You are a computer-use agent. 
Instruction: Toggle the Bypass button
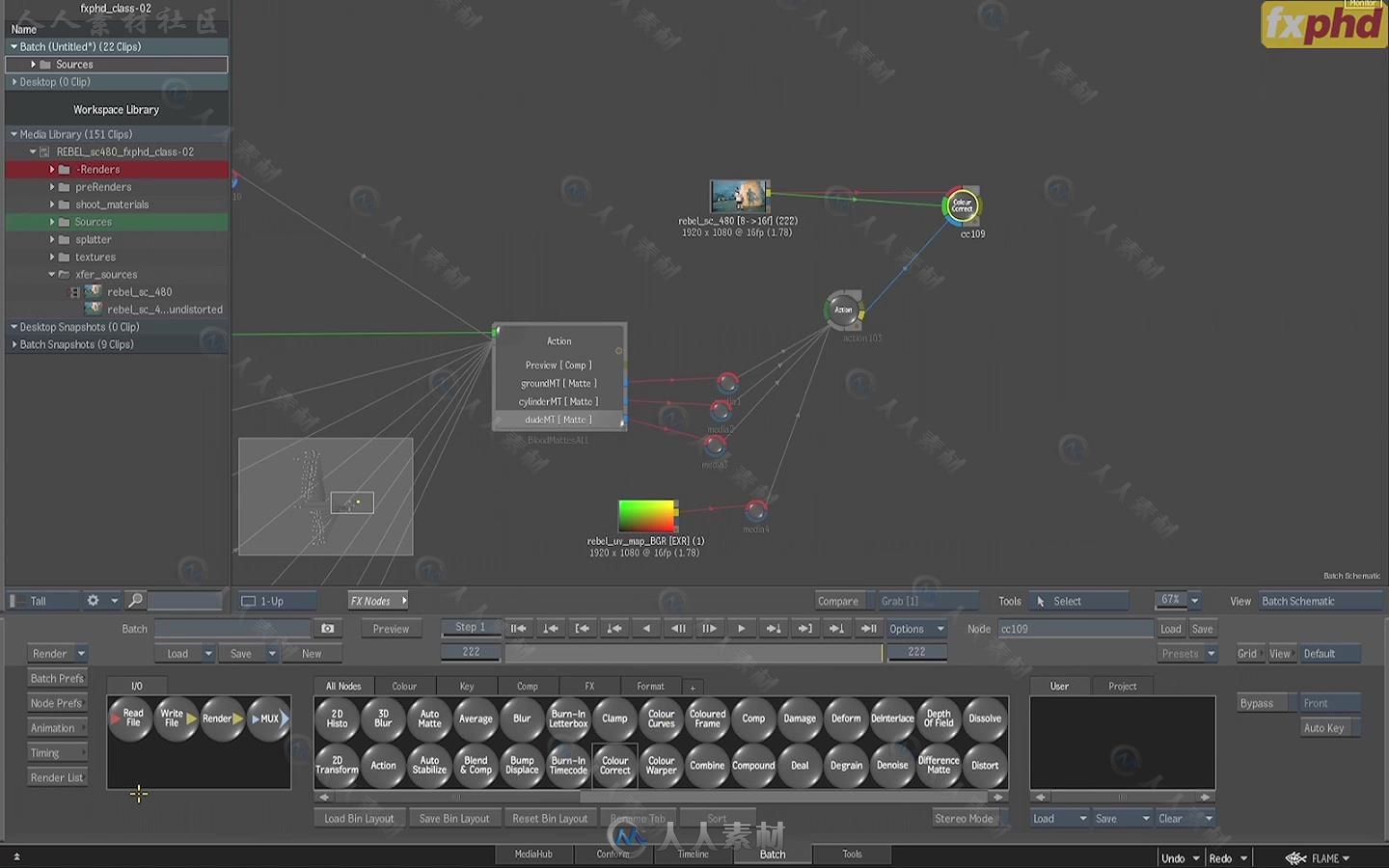pyautogui.click(x=1263, y=703)
